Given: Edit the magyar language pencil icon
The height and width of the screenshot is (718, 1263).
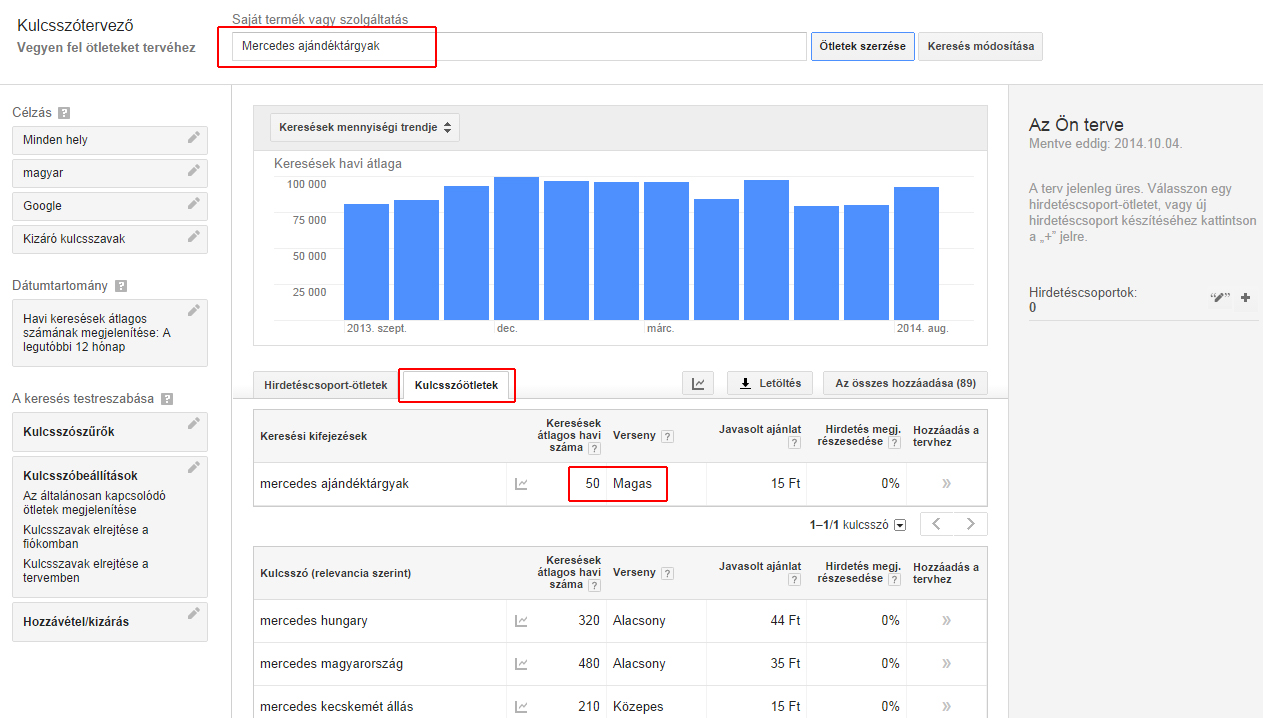Looking at the screenshot, I should (x=194, y=172).
